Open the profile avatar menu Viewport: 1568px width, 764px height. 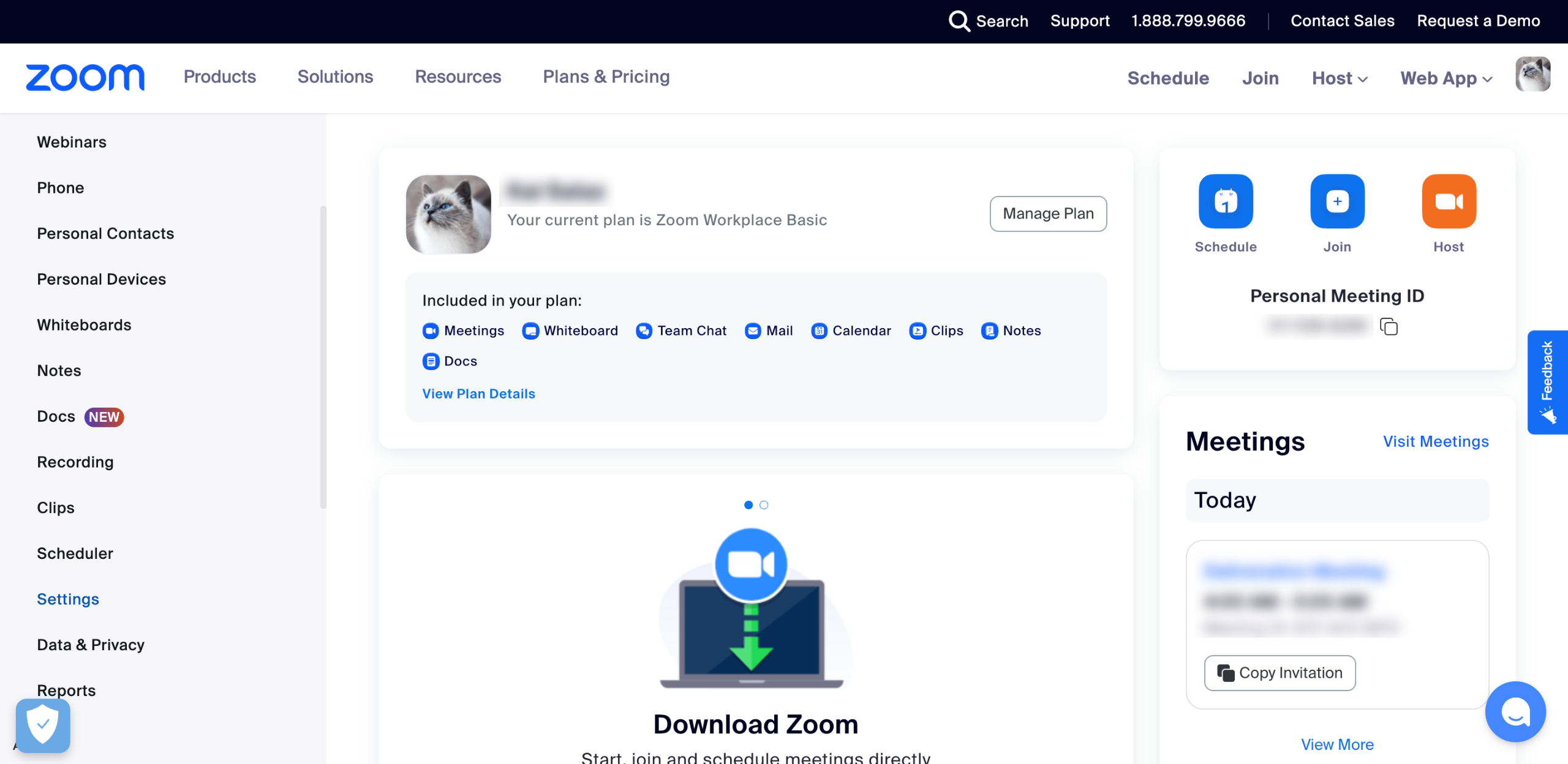[1532, 75]
